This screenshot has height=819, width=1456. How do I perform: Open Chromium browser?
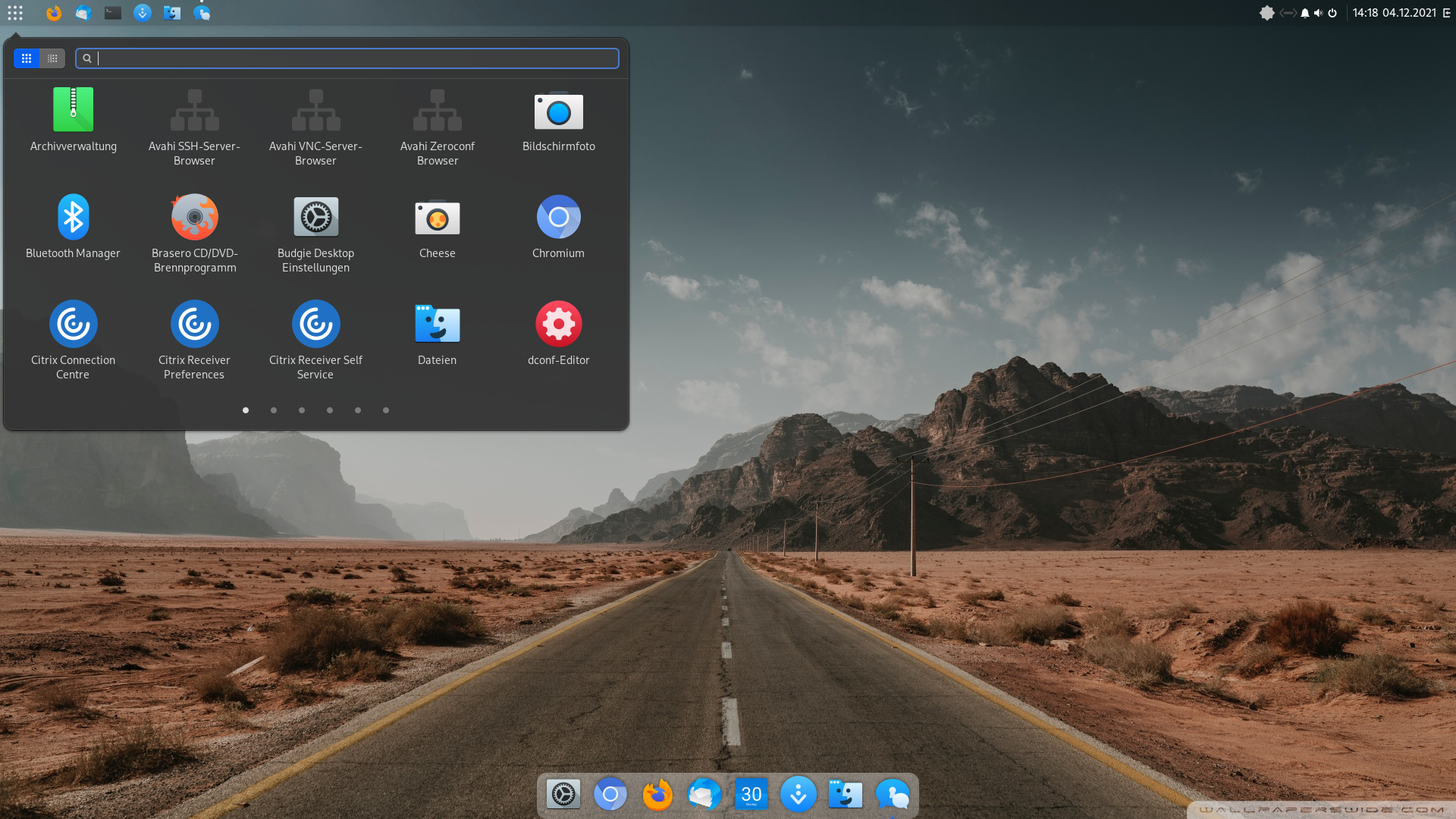558,216
